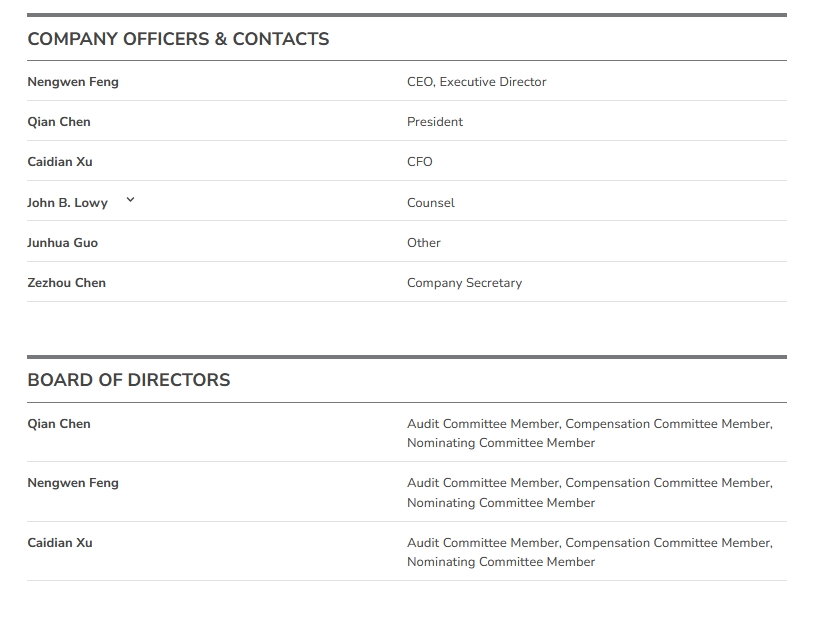Viewport: 819px width, 620px height.
Task: Click the John B. Lowy name
Action: [x=67, y=203]
